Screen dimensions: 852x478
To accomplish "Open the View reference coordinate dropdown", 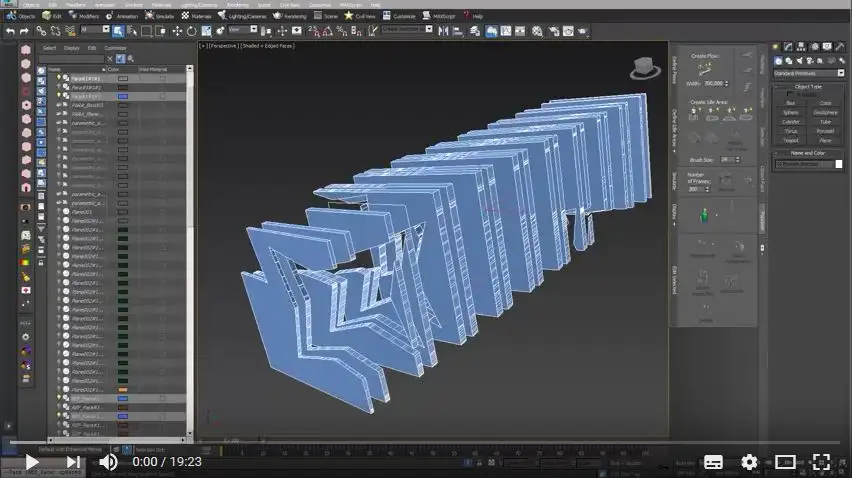I will point(242,29).
